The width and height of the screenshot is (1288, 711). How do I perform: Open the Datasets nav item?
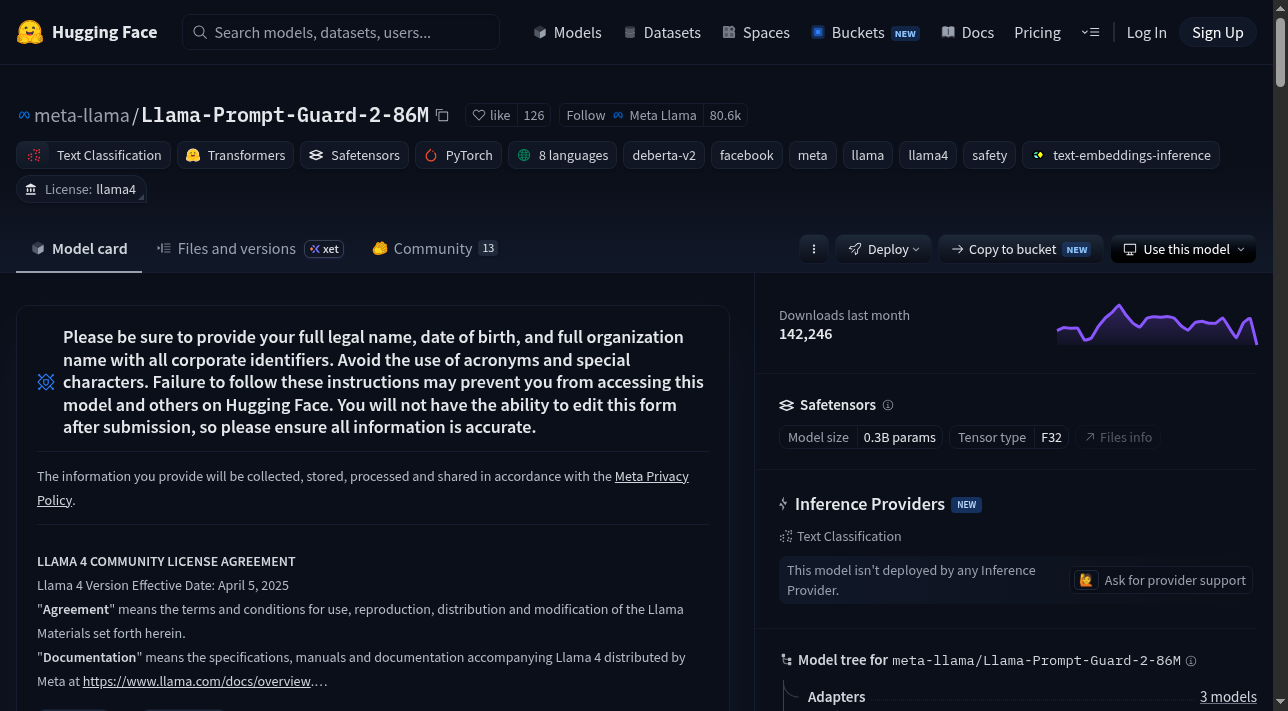tap(661, 32)
